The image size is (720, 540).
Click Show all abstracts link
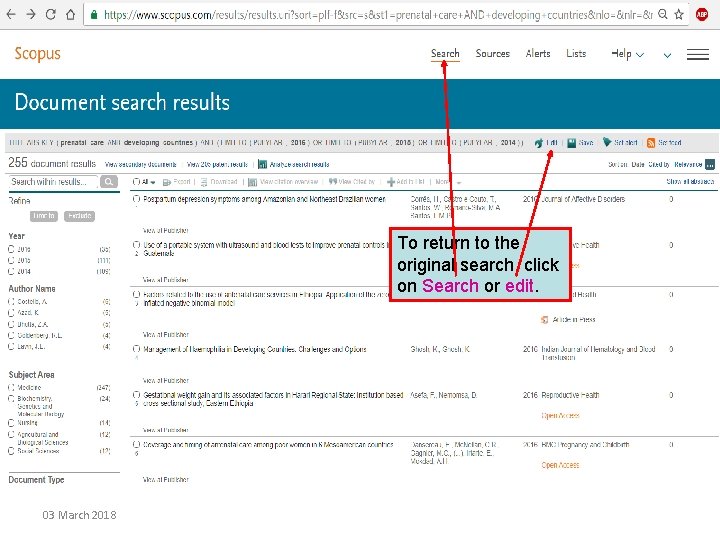coord(690,182)
